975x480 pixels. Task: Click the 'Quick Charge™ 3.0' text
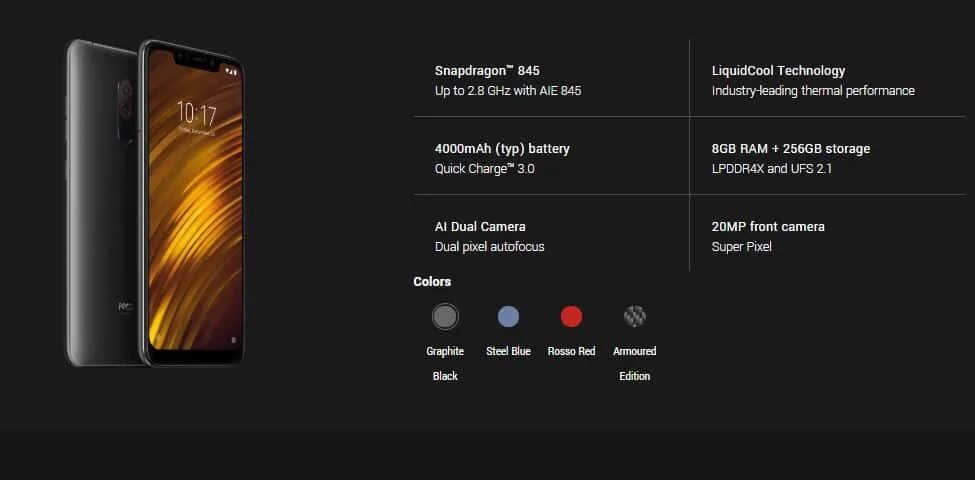click(484, 168)
